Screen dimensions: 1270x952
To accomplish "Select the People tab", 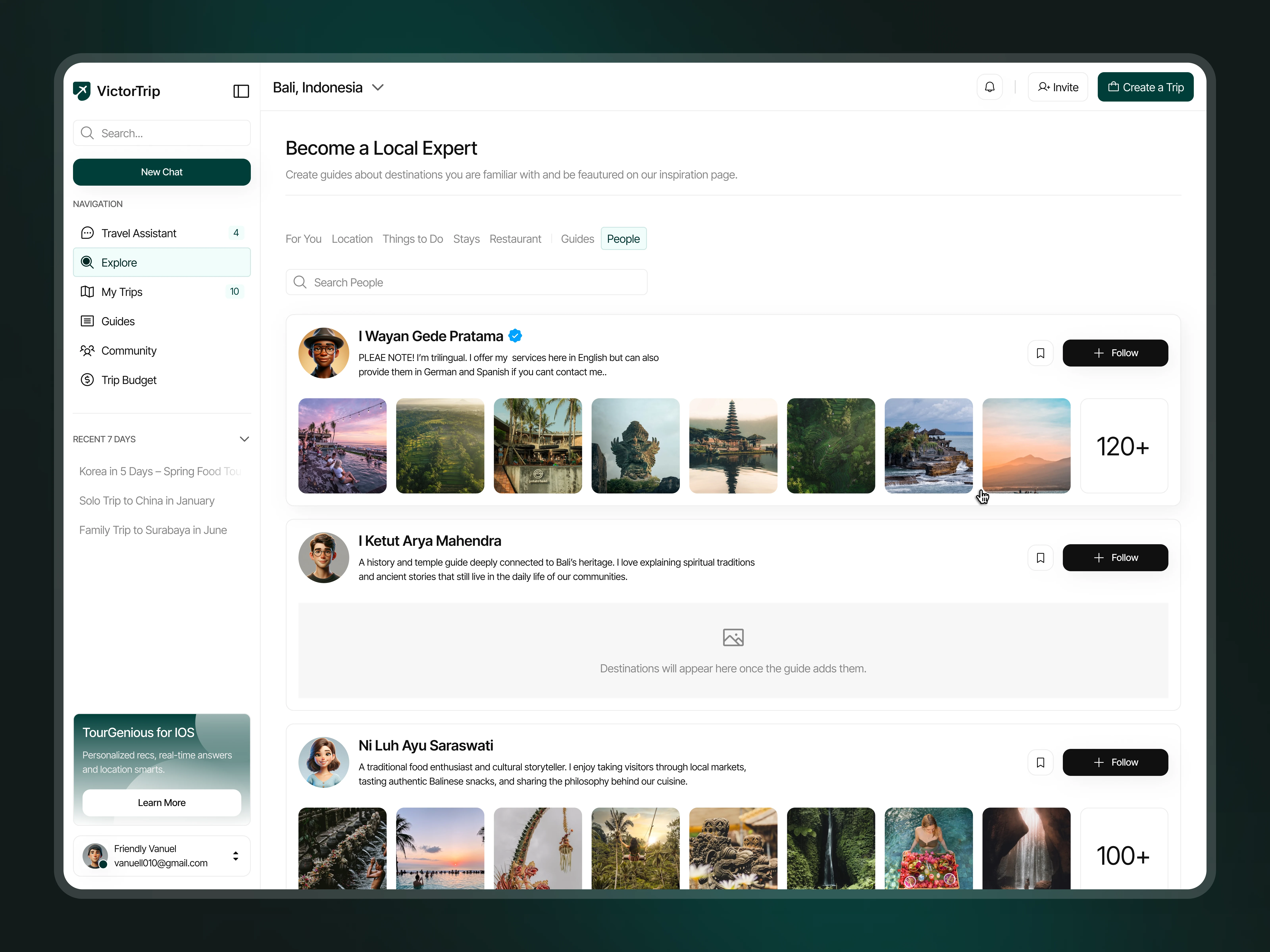I will pyautogui.click(x=623, y=239).
